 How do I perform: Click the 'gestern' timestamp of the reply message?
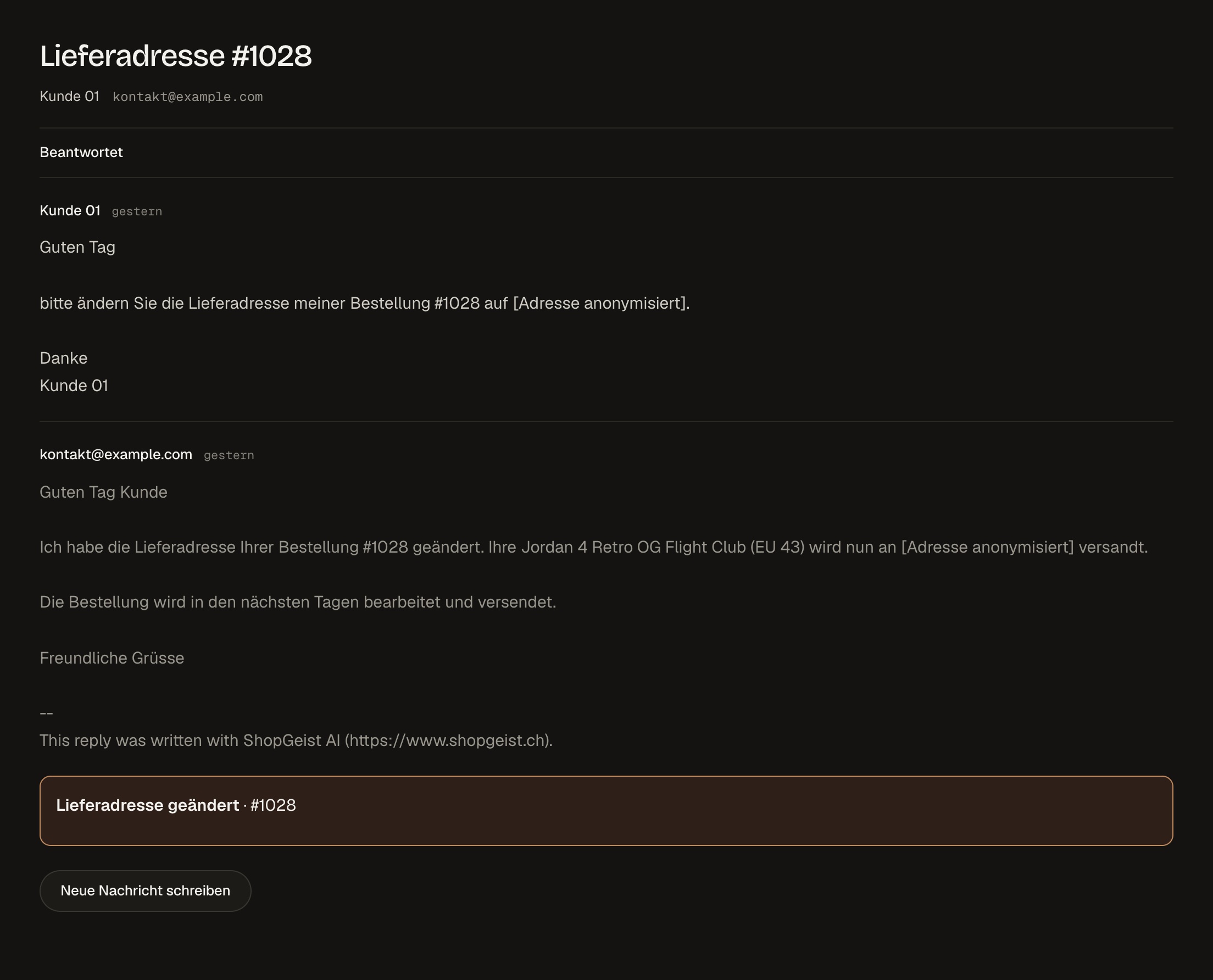tap(229, 455)
